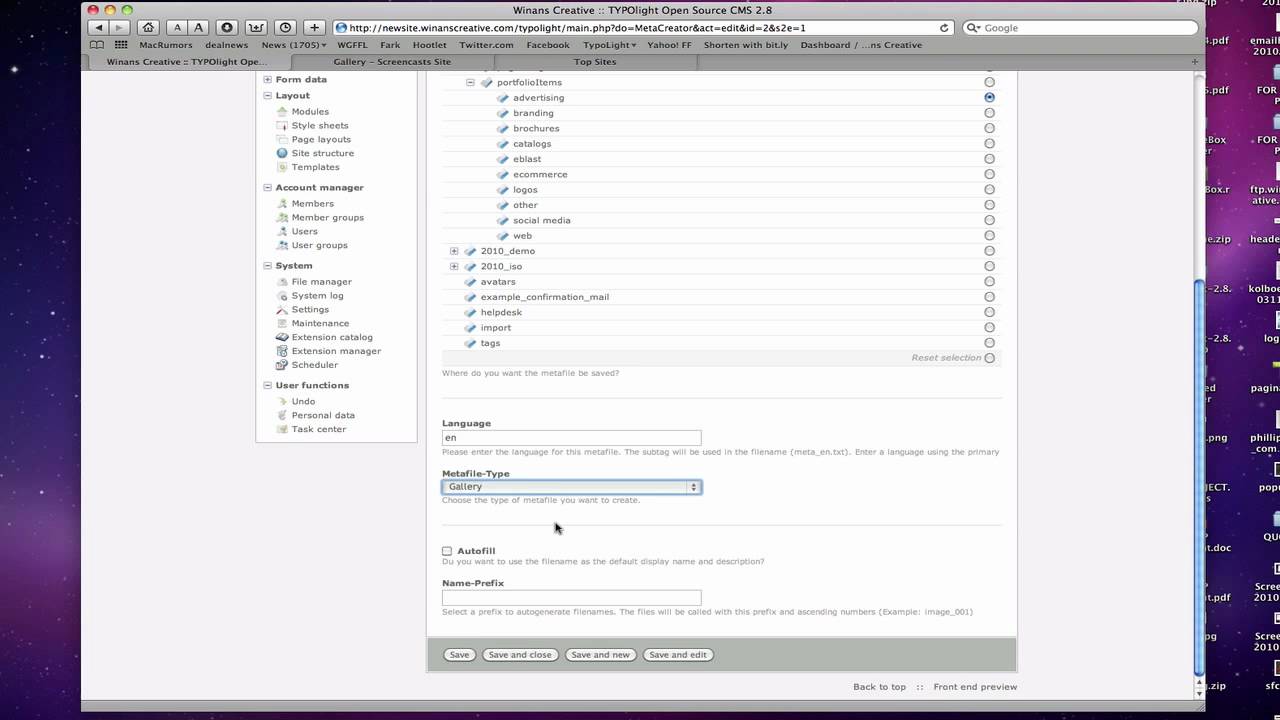The height and width of the screenshot is (720, 1280).
Task: Open Extension manager icon
Action: pos(282,351)
